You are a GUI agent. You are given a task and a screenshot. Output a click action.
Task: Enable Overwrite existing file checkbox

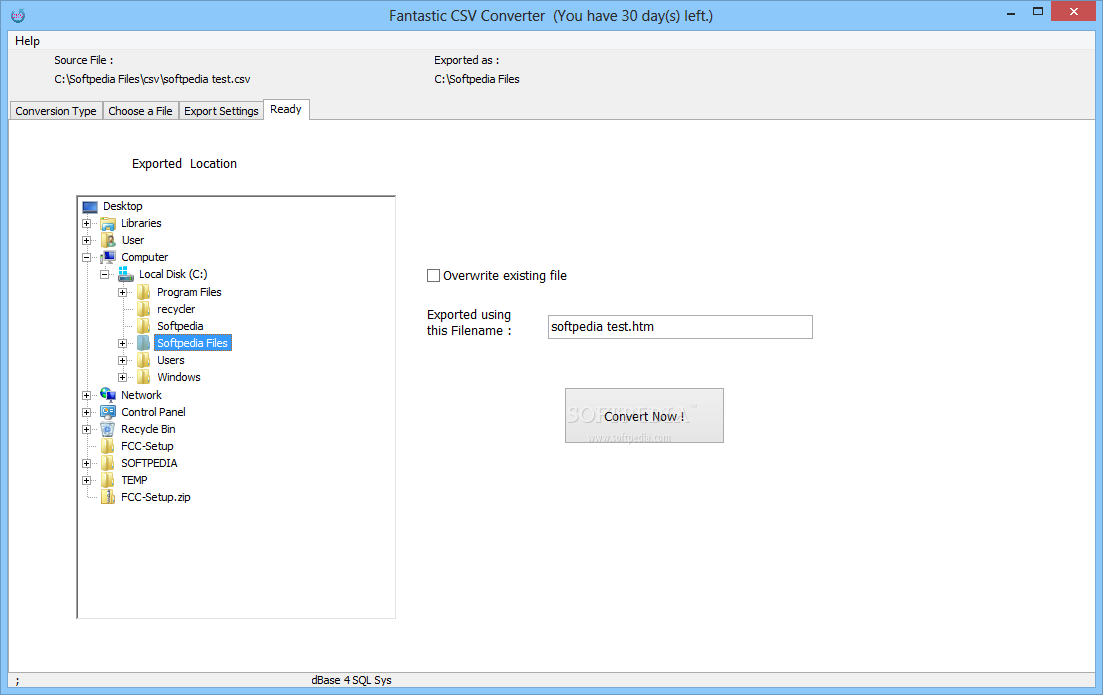(433, 276)
